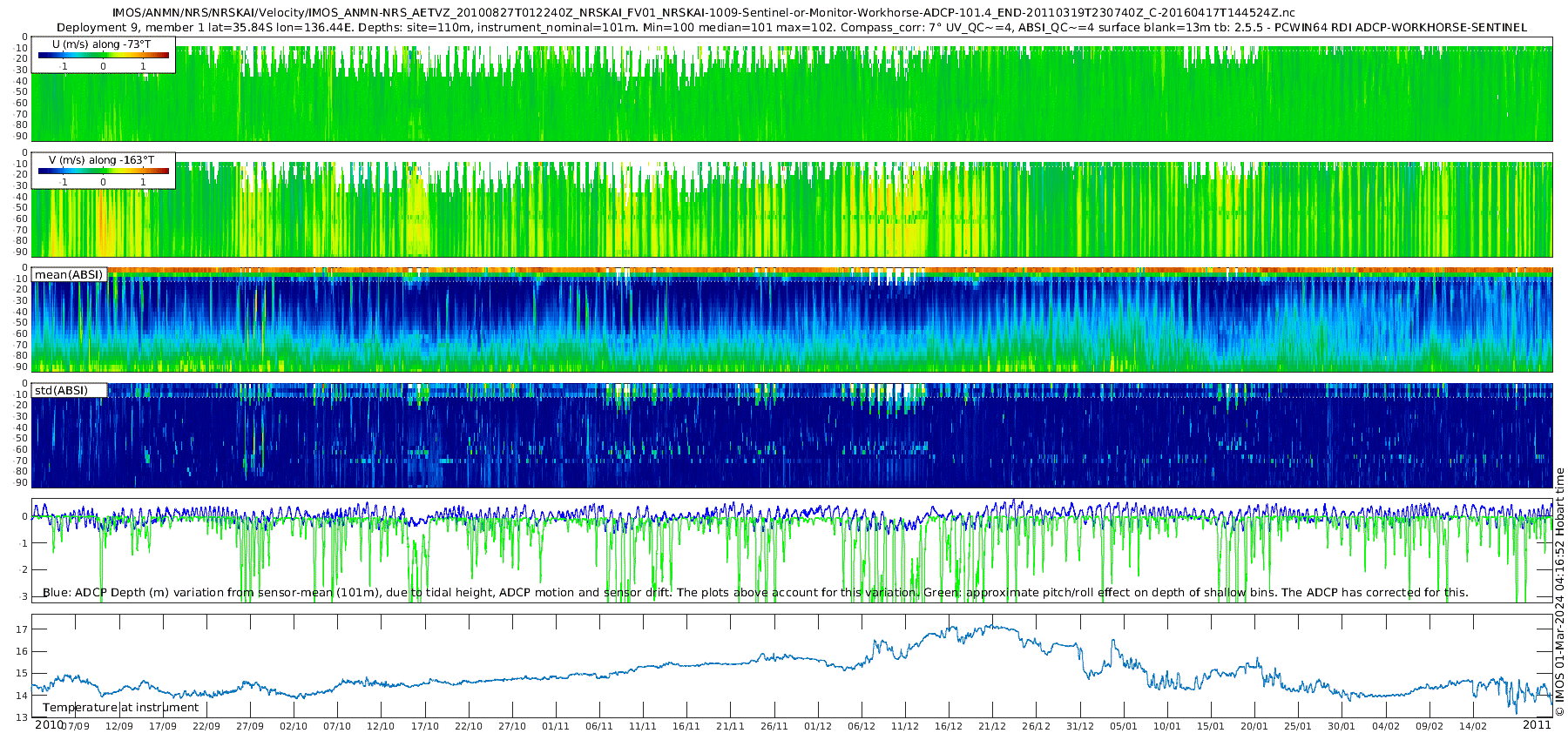Click the 90 depth tick of the U velocity panel

point(22,136)
